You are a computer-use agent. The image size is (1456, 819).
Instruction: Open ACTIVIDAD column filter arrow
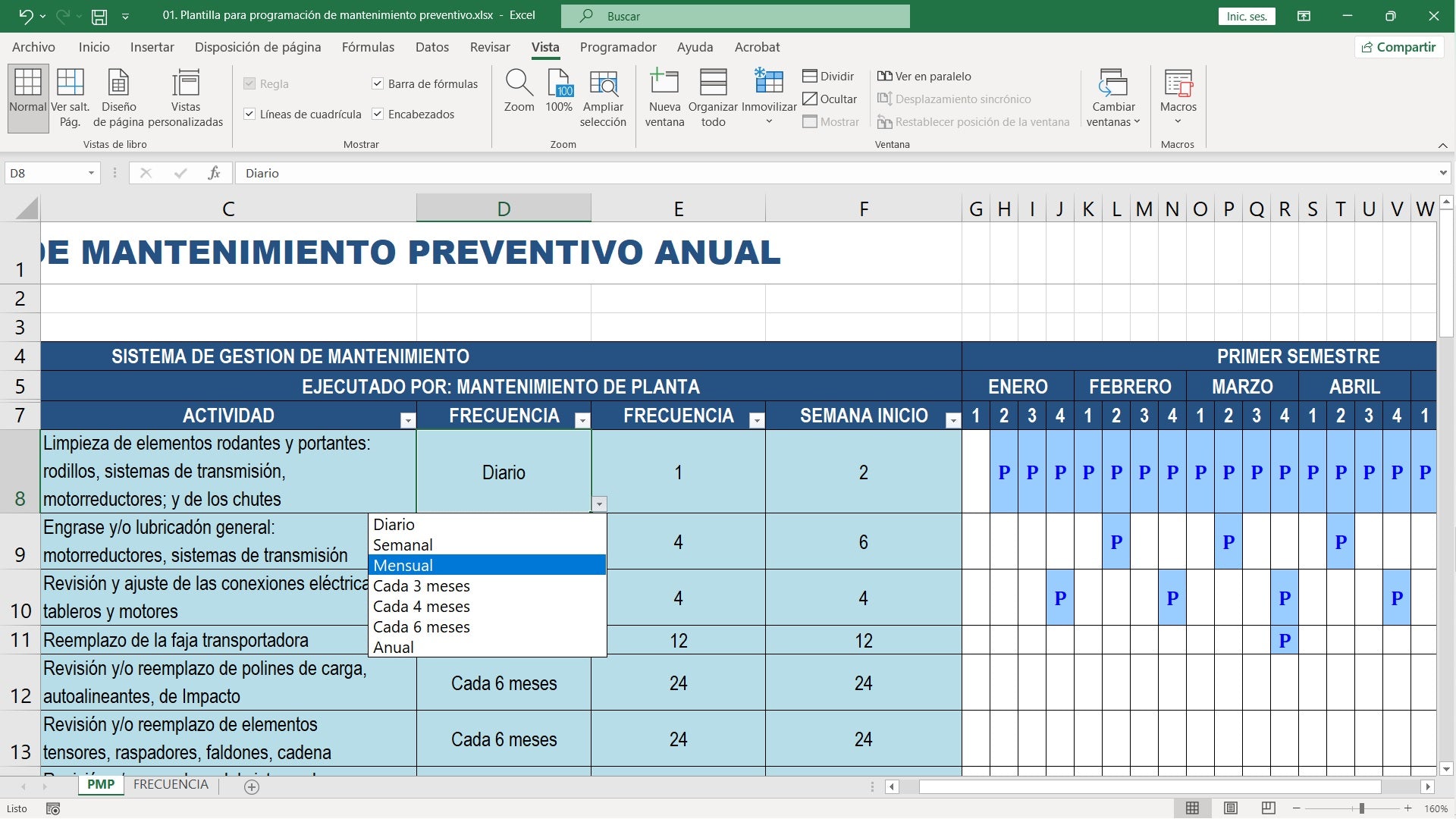tap(408, 420)
